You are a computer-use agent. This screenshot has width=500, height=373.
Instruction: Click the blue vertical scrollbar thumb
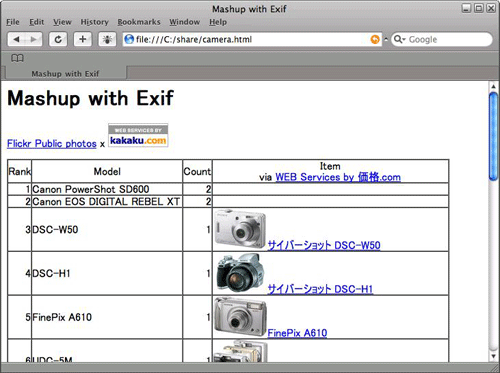click(x=494, y=137)
